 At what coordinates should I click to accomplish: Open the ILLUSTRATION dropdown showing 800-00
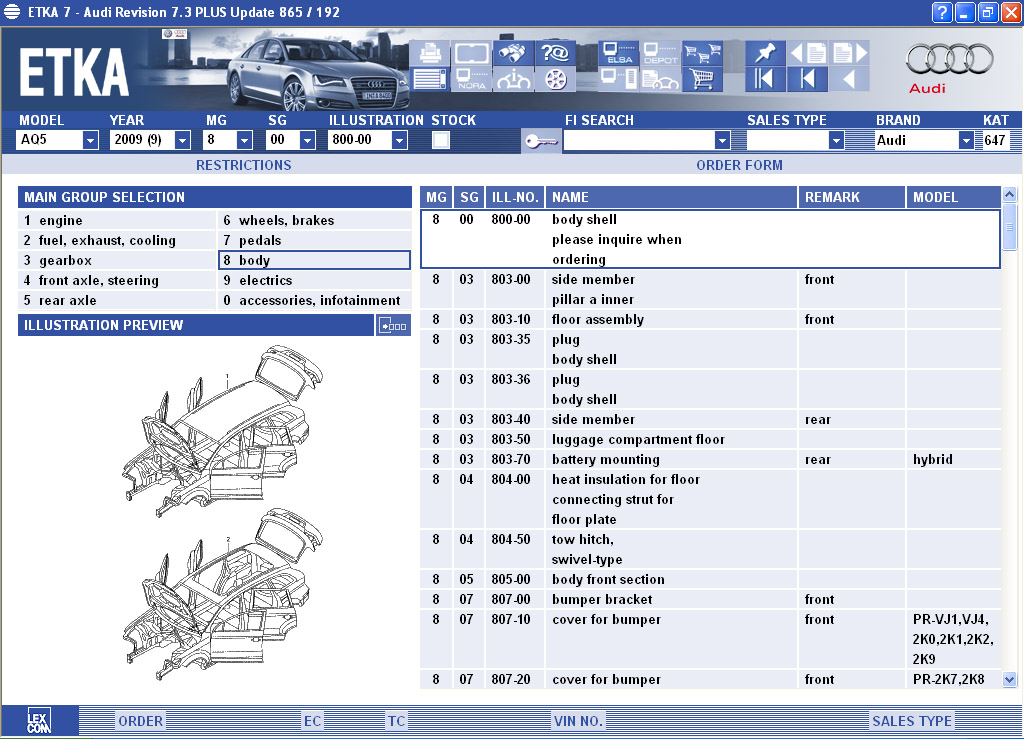click(368, 140)
